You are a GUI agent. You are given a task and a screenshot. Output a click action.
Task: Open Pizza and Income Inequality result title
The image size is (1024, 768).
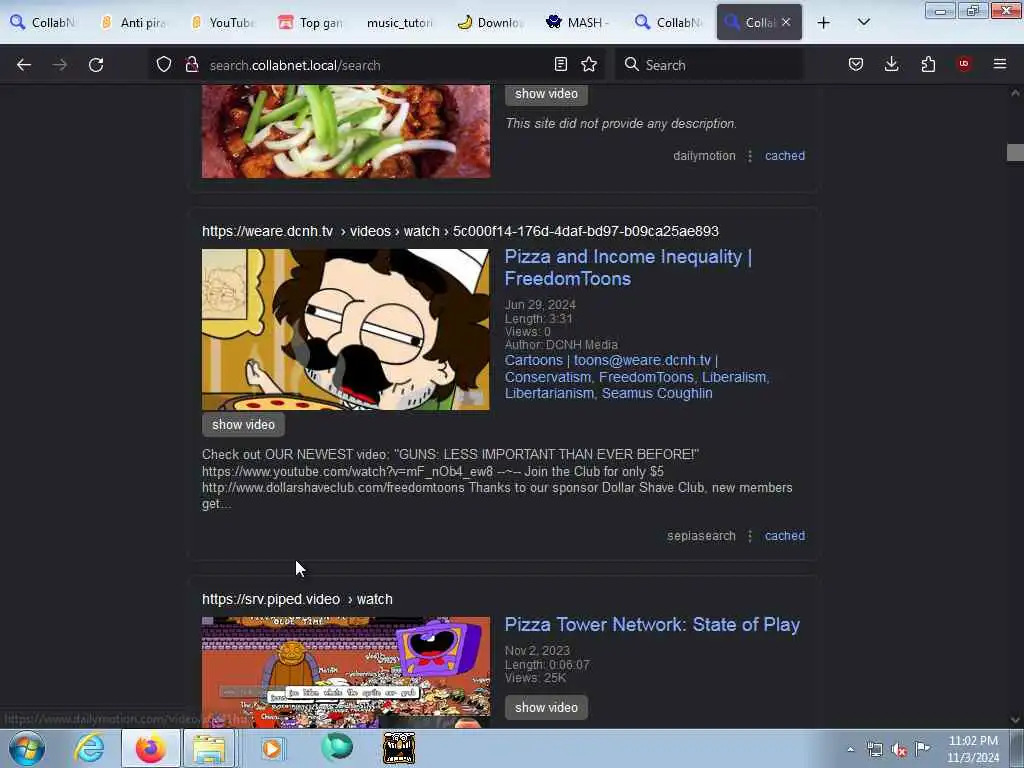point(628,268)
